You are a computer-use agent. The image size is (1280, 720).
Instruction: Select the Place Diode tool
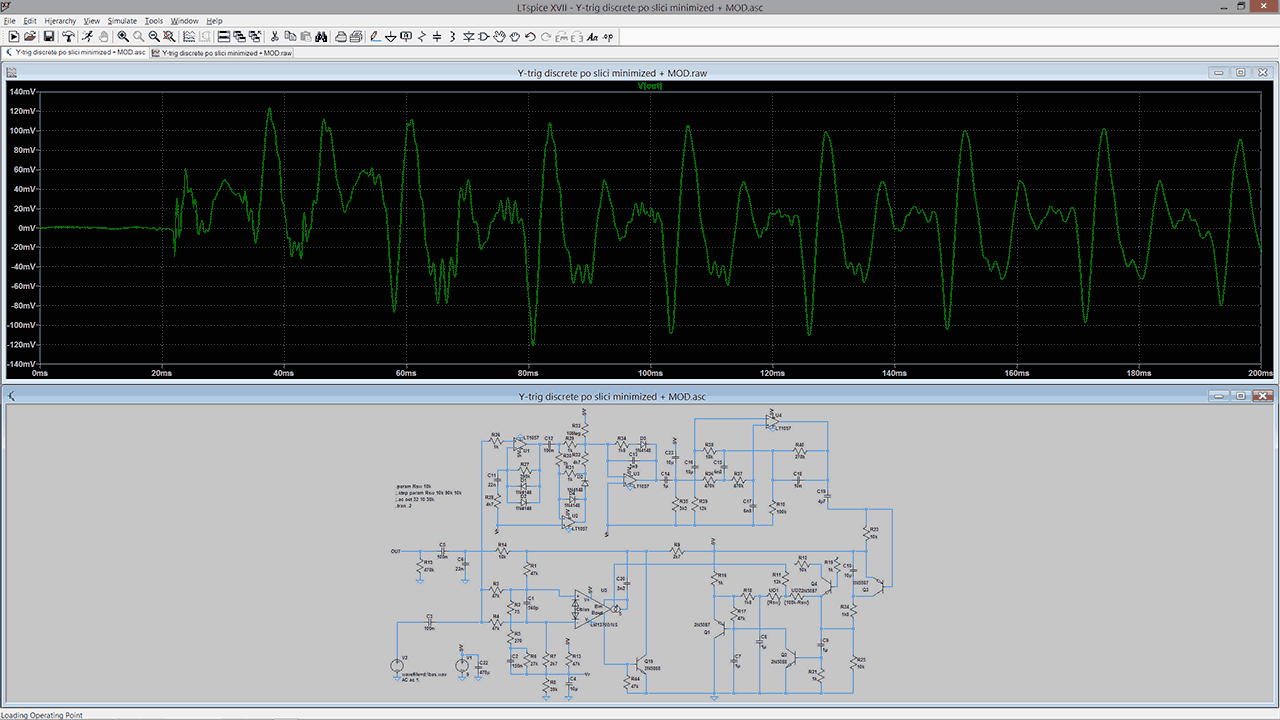click(468, 37)
